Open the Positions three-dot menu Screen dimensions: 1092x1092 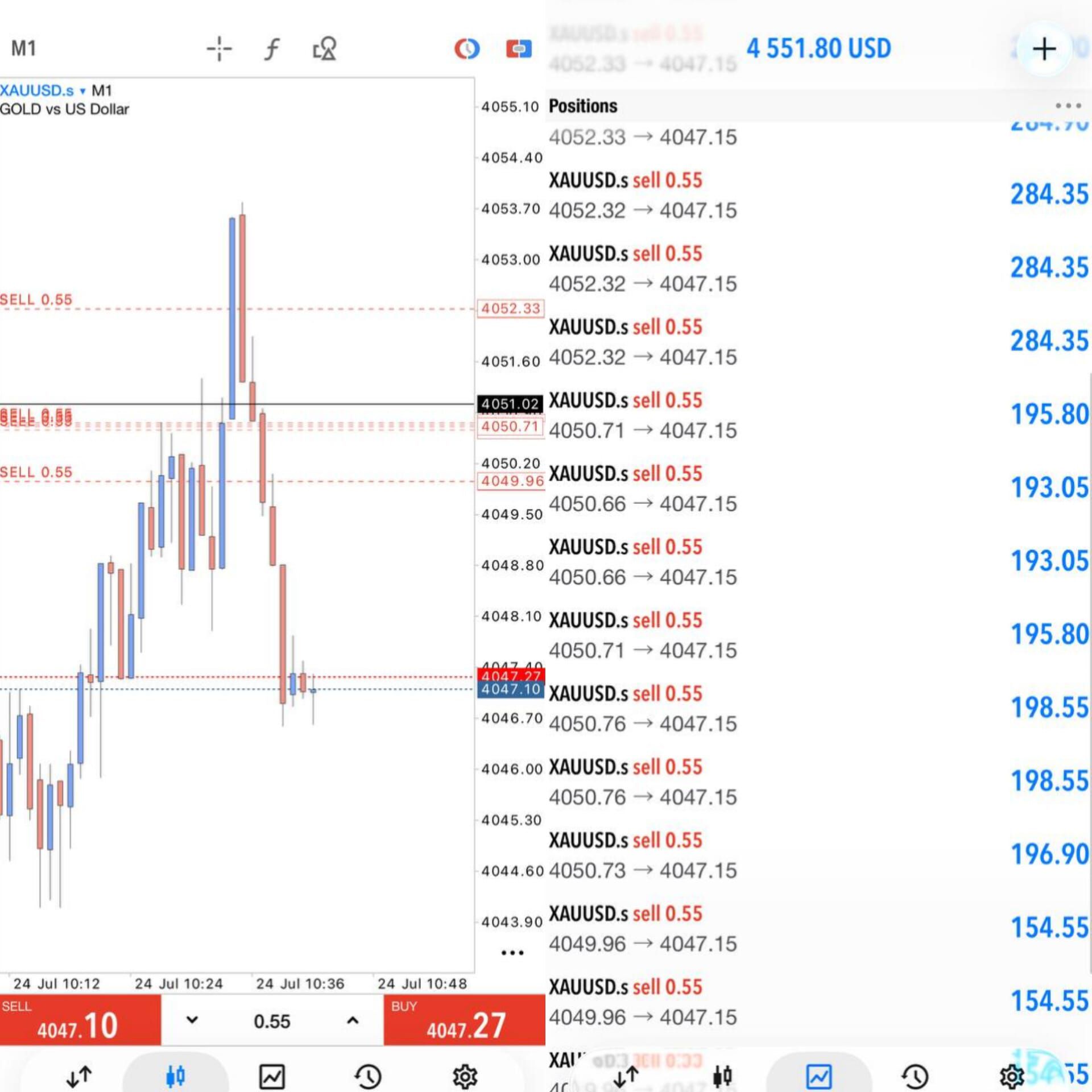1068,106
